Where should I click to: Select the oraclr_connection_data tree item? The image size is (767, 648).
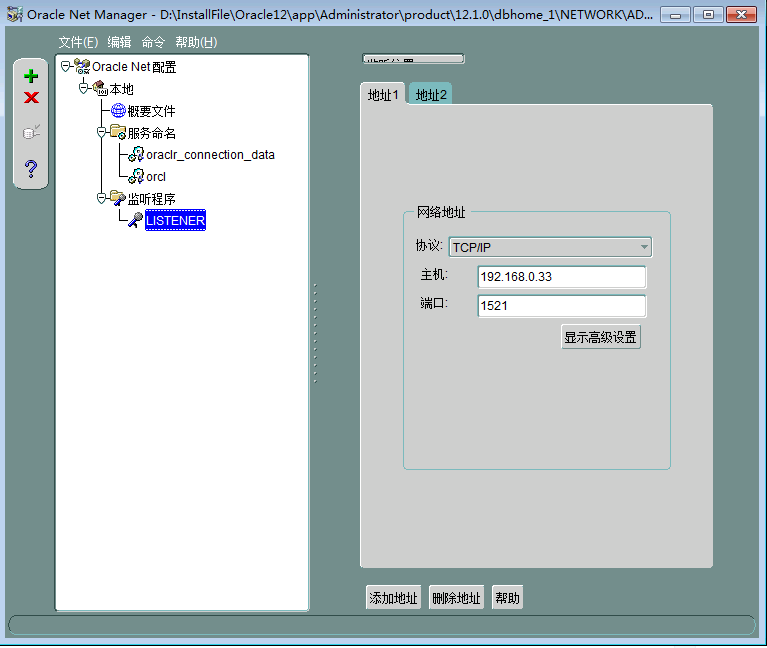pos(210,155)
